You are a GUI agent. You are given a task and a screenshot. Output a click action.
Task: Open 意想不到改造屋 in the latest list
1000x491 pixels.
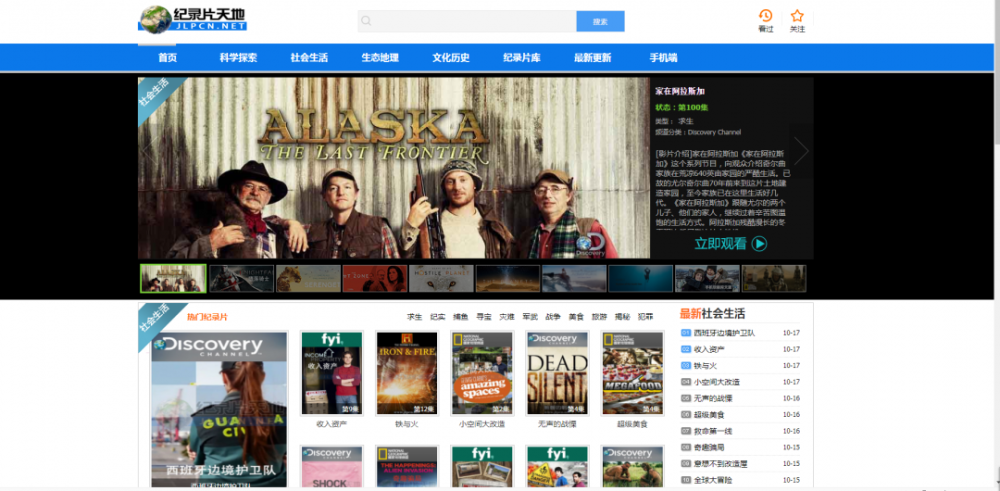(719, 464)
